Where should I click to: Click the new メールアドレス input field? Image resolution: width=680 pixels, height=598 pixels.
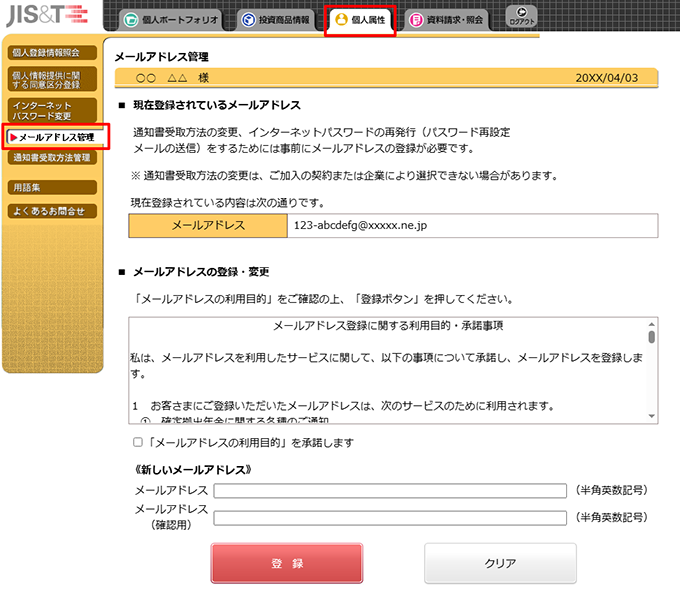(x=391, y=491)
